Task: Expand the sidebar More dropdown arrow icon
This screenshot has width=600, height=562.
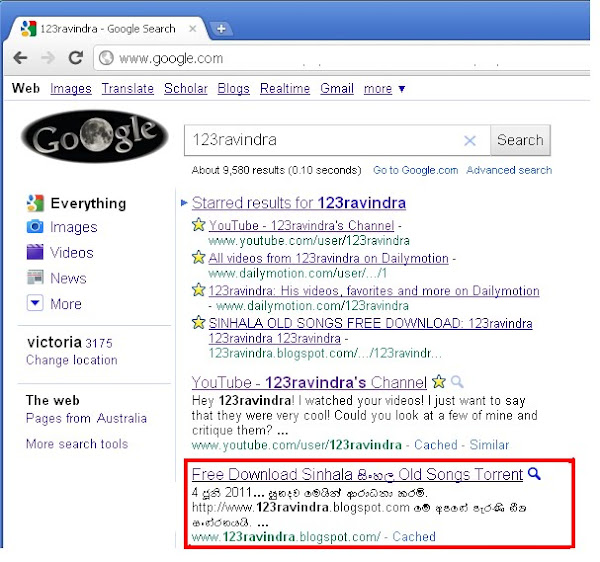Action: click(x=35, y=303)
